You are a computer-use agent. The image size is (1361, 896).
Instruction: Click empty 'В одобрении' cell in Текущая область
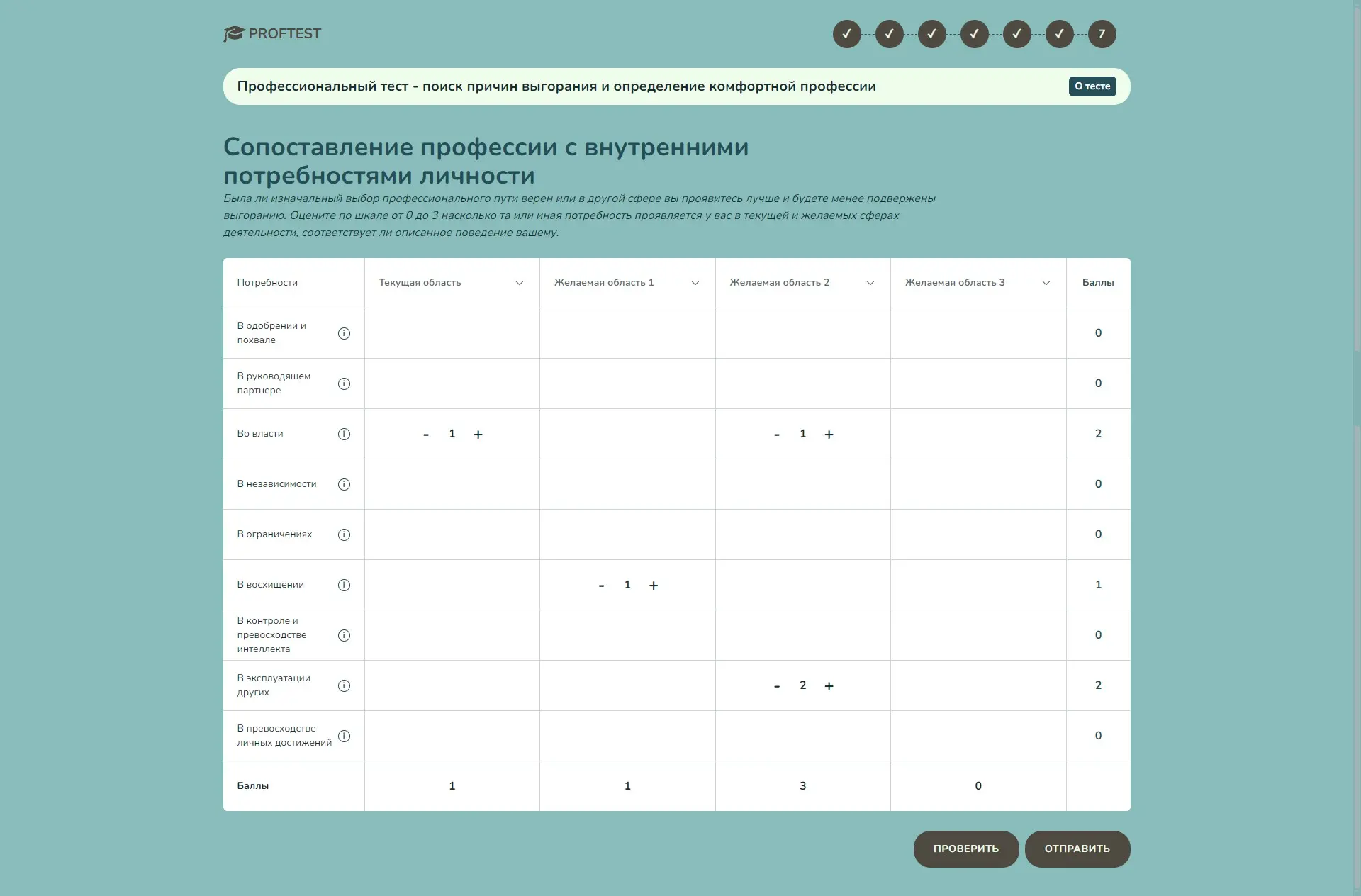coord(452,333)
